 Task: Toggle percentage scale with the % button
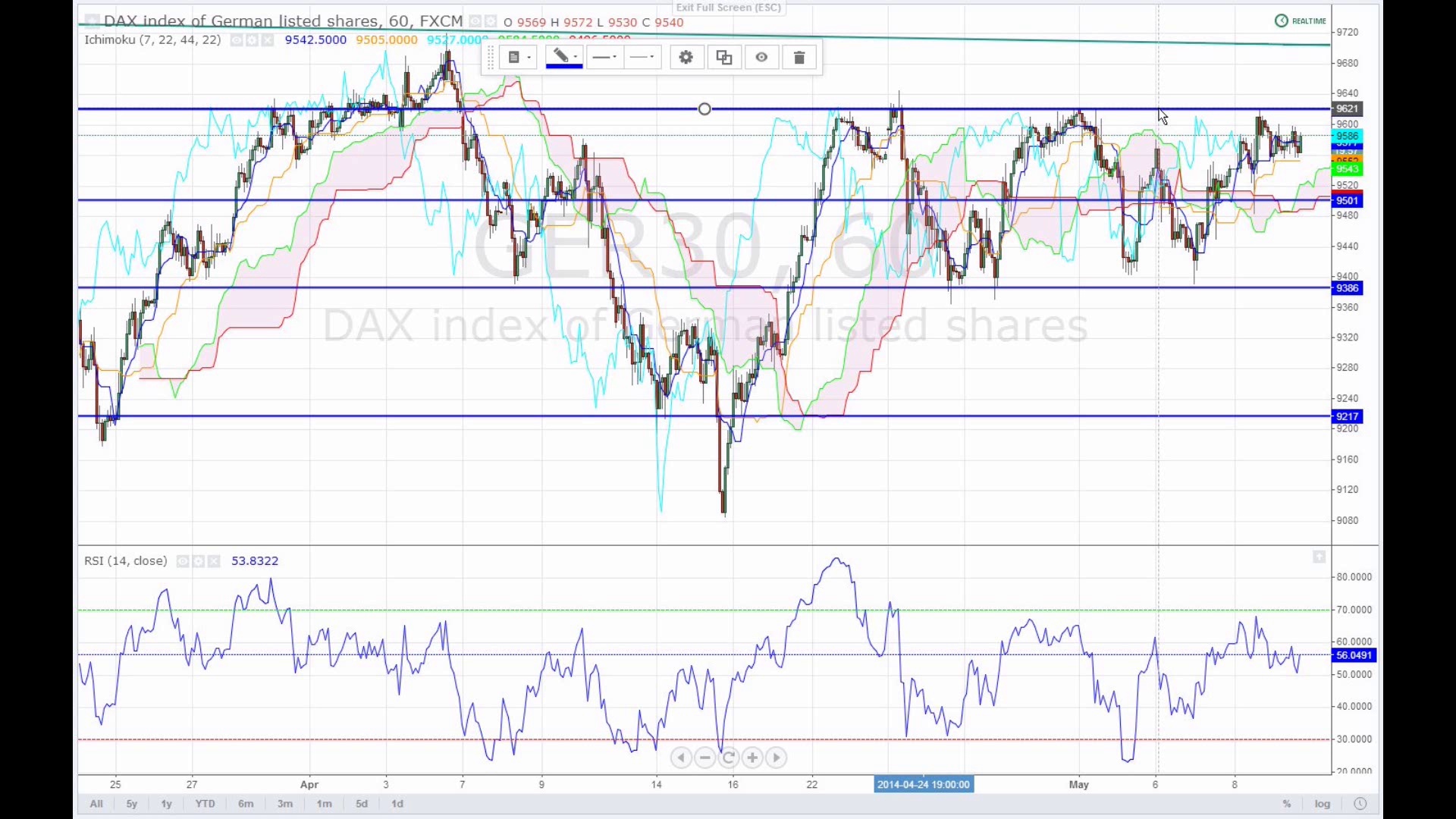pos(1287,804)
